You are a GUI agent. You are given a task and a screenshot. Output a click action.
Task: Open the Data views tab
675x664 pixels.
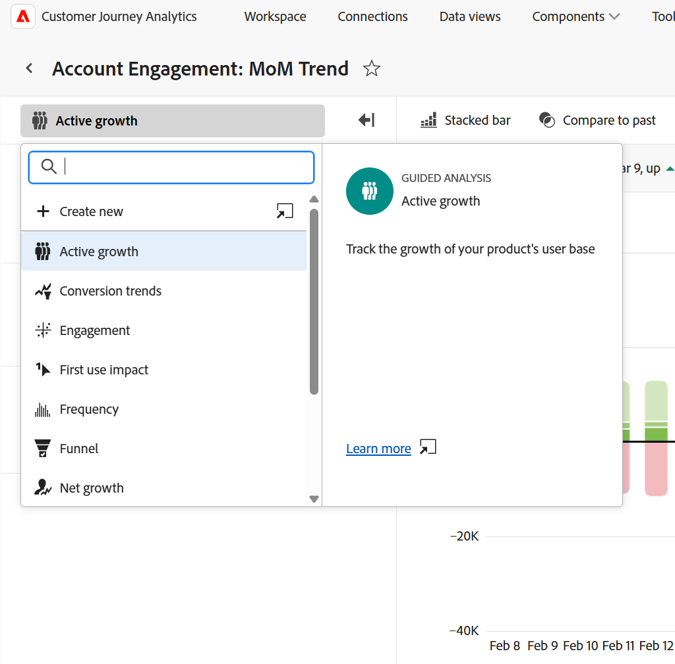point(470,17)
